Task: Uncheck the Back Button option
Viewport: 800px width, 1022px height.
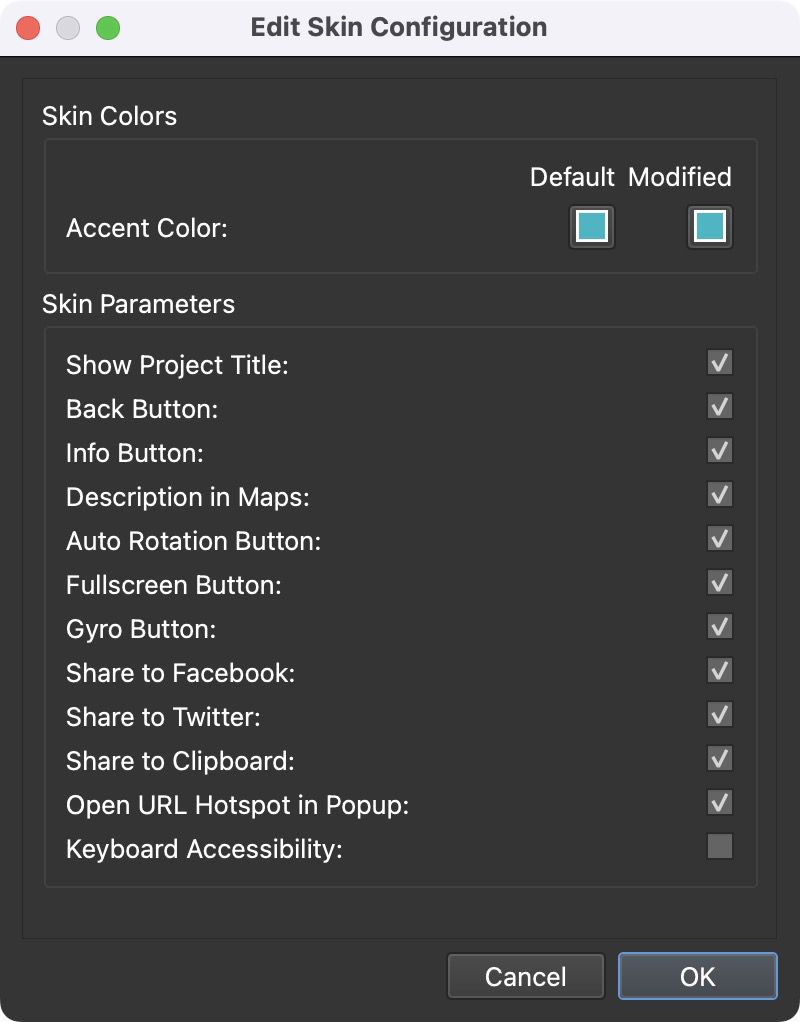Action: point(719,406)
